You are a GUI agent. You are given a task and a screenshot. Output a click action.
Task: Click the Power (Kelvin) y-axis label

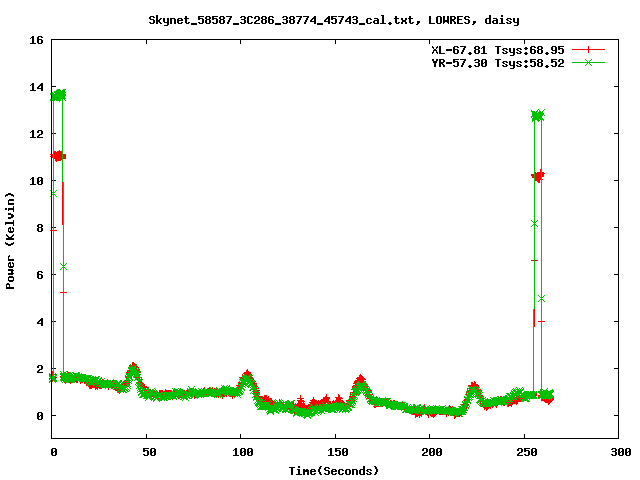coord(10,240)
